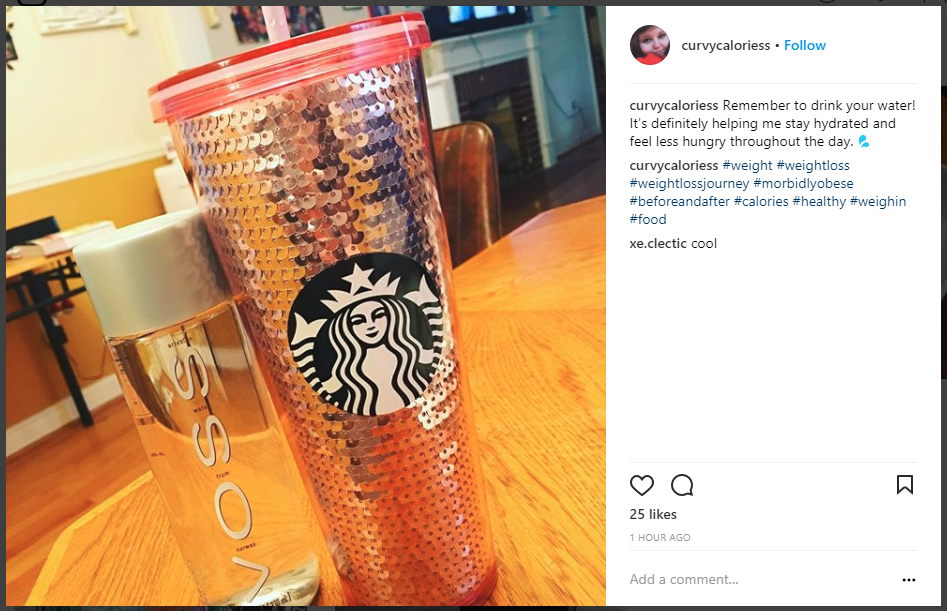The width and height of the screenshot is (947, 611).
Task: Open the #weightloss hashtag
Action: pos(813,165)
